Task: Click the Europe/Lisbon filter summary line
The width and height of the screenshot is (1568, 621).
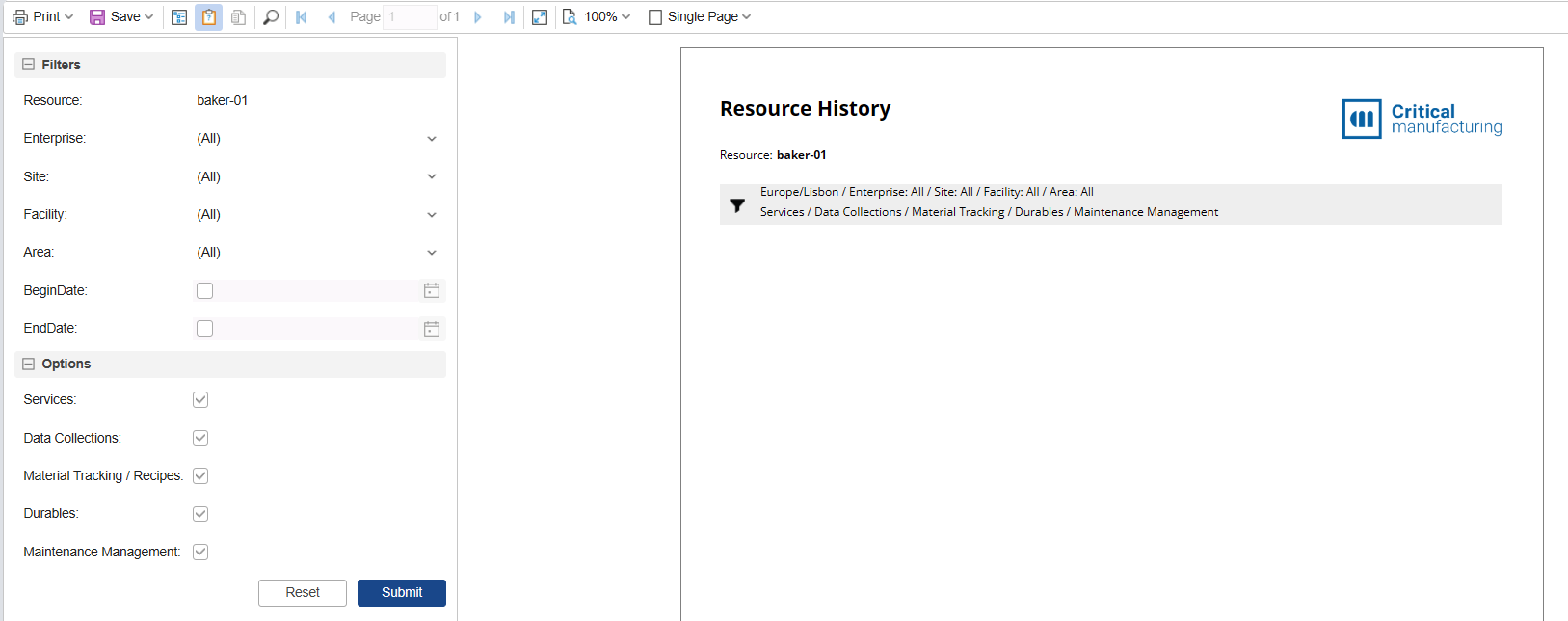Action: click(927, 192)
